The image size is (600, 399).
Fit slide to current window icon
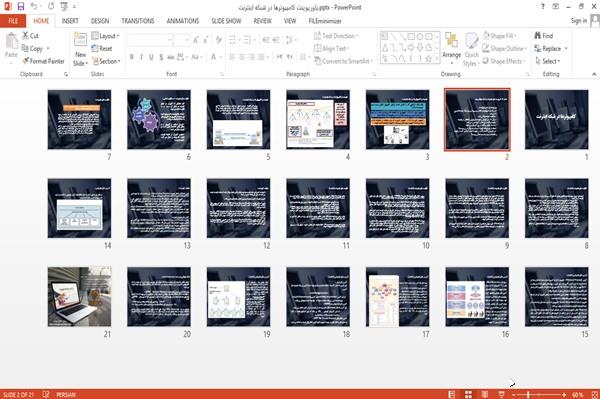(x=595, y=394)
